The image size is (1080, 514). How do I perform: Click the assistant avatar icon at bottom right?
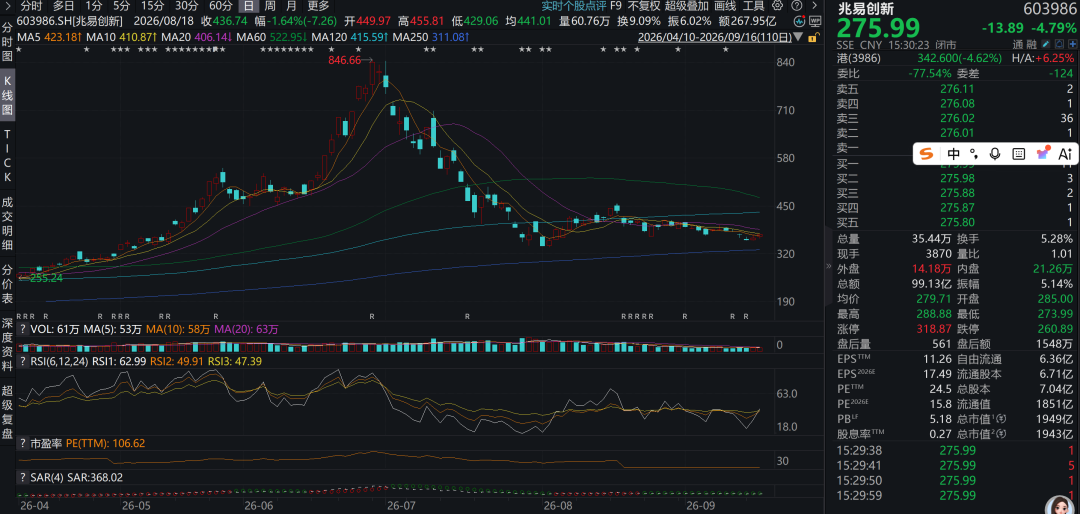[1058, 505]
